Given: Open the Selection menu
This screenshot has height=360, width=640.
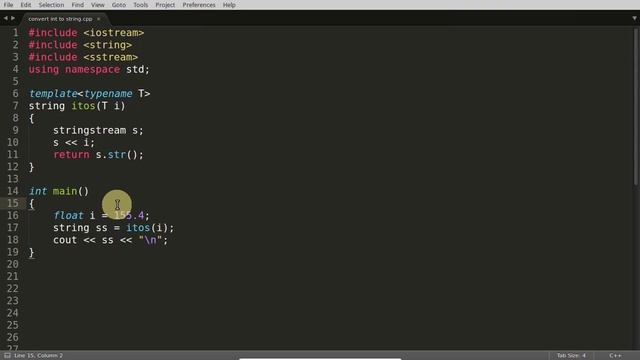Looking at the screenshot, I should tap(51, 5).
